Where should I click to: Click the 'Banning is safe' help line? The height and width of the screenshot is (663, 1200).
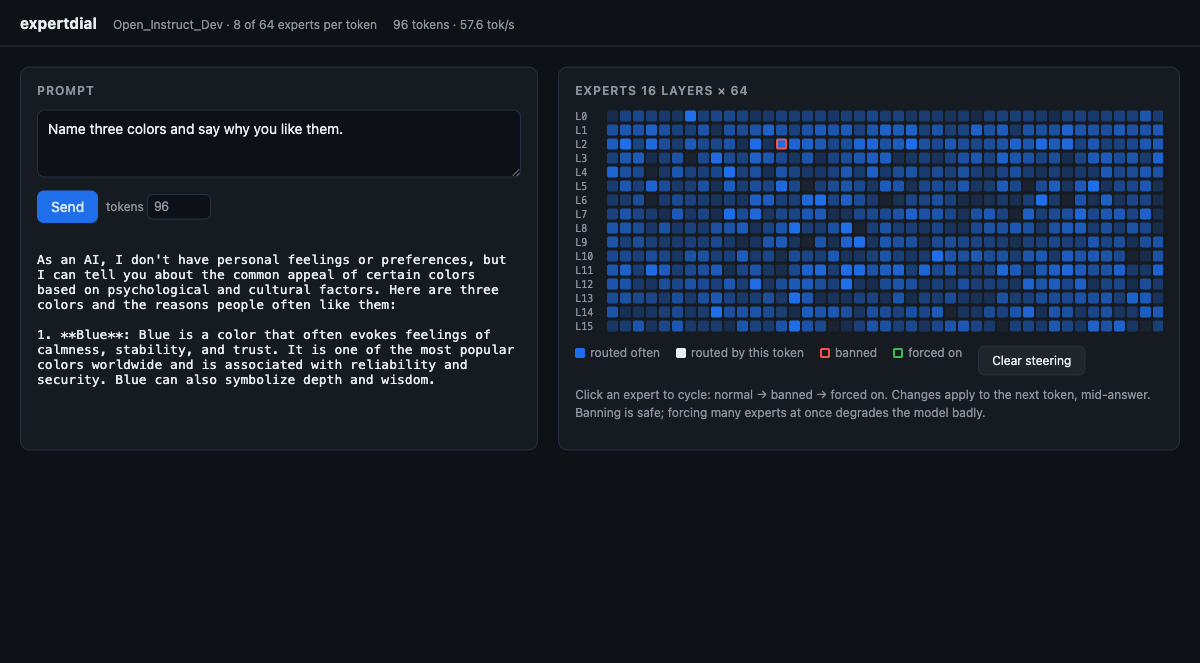click(780, 413)
